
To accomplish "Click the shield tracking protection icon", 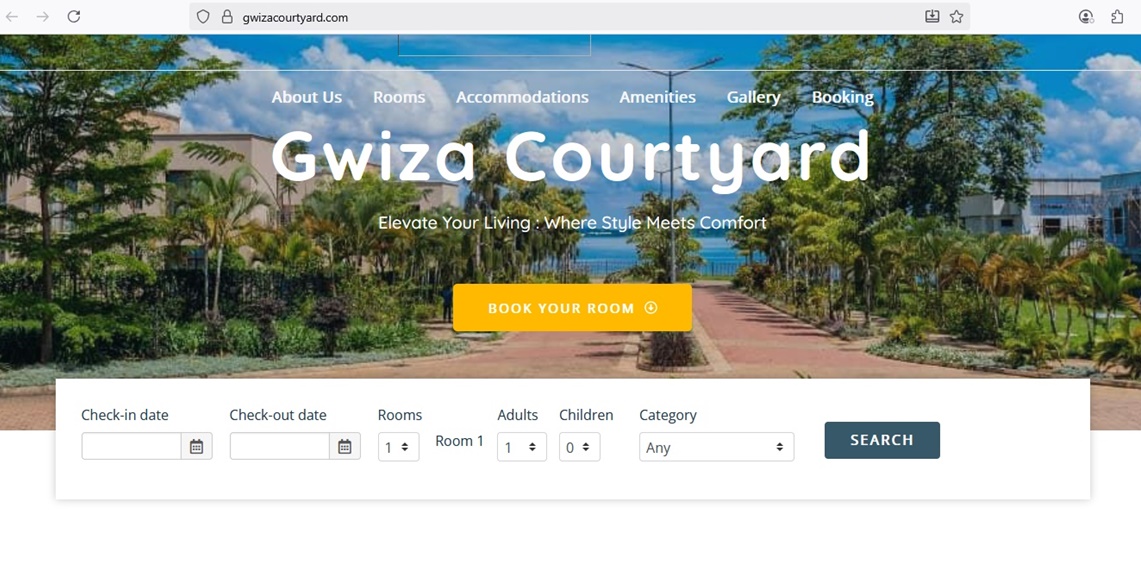I will [203, 17].
